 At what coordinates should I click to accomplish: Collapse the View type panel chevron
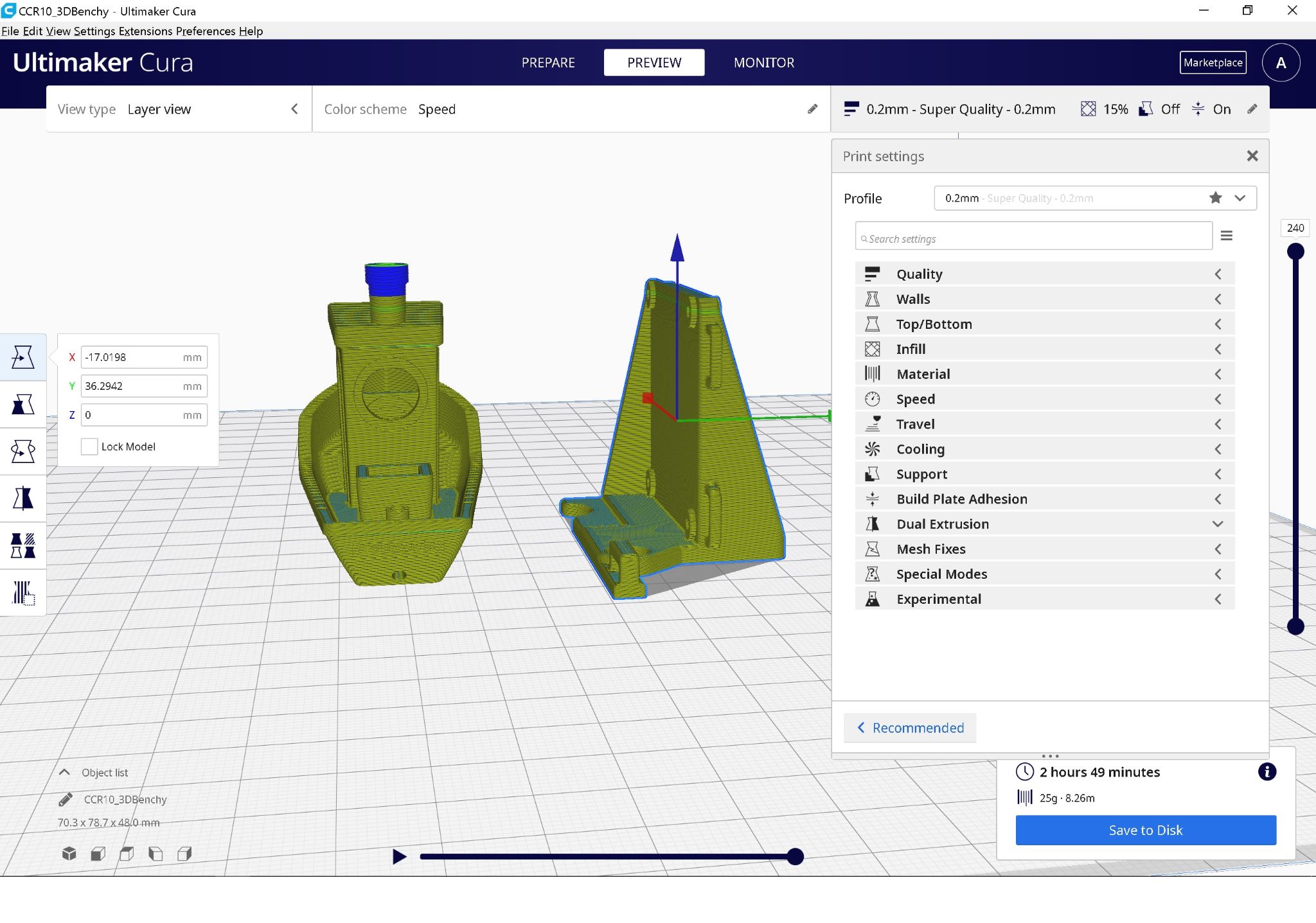click(x=294, y=109)
